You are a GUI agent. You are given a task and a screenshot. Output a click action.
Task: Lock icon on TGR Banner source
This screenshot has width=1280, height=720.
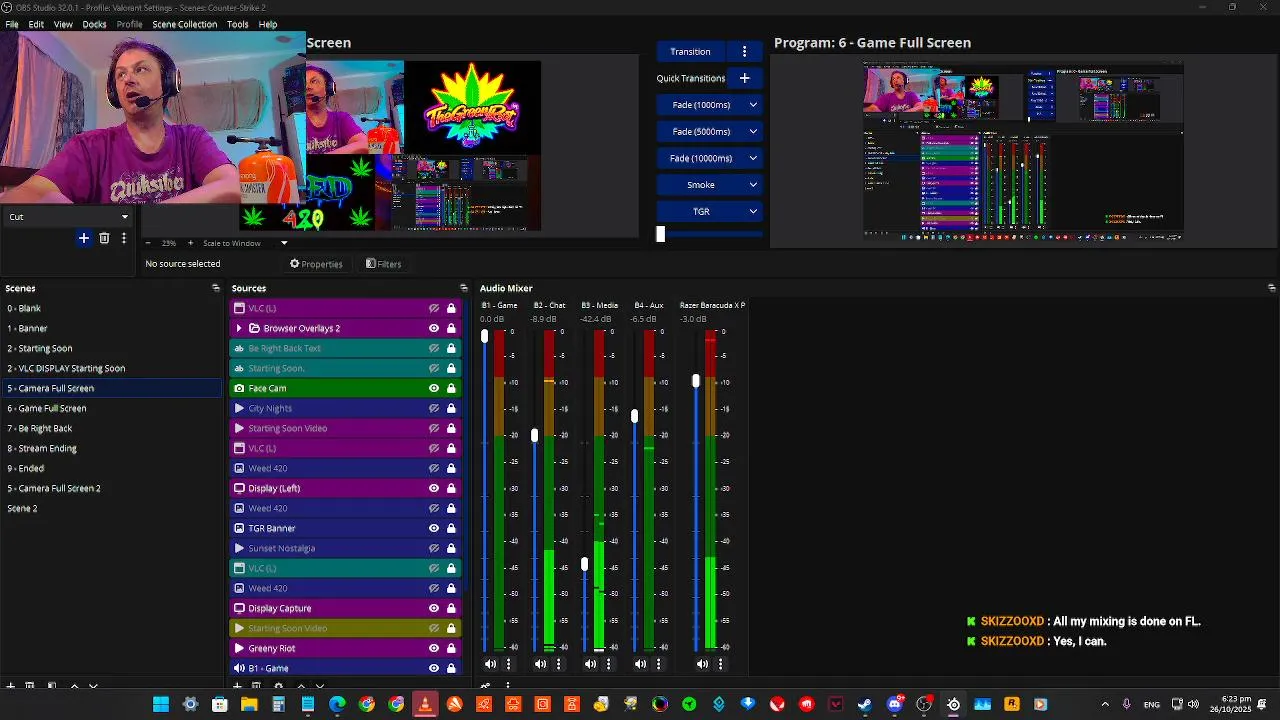[451, 528]
